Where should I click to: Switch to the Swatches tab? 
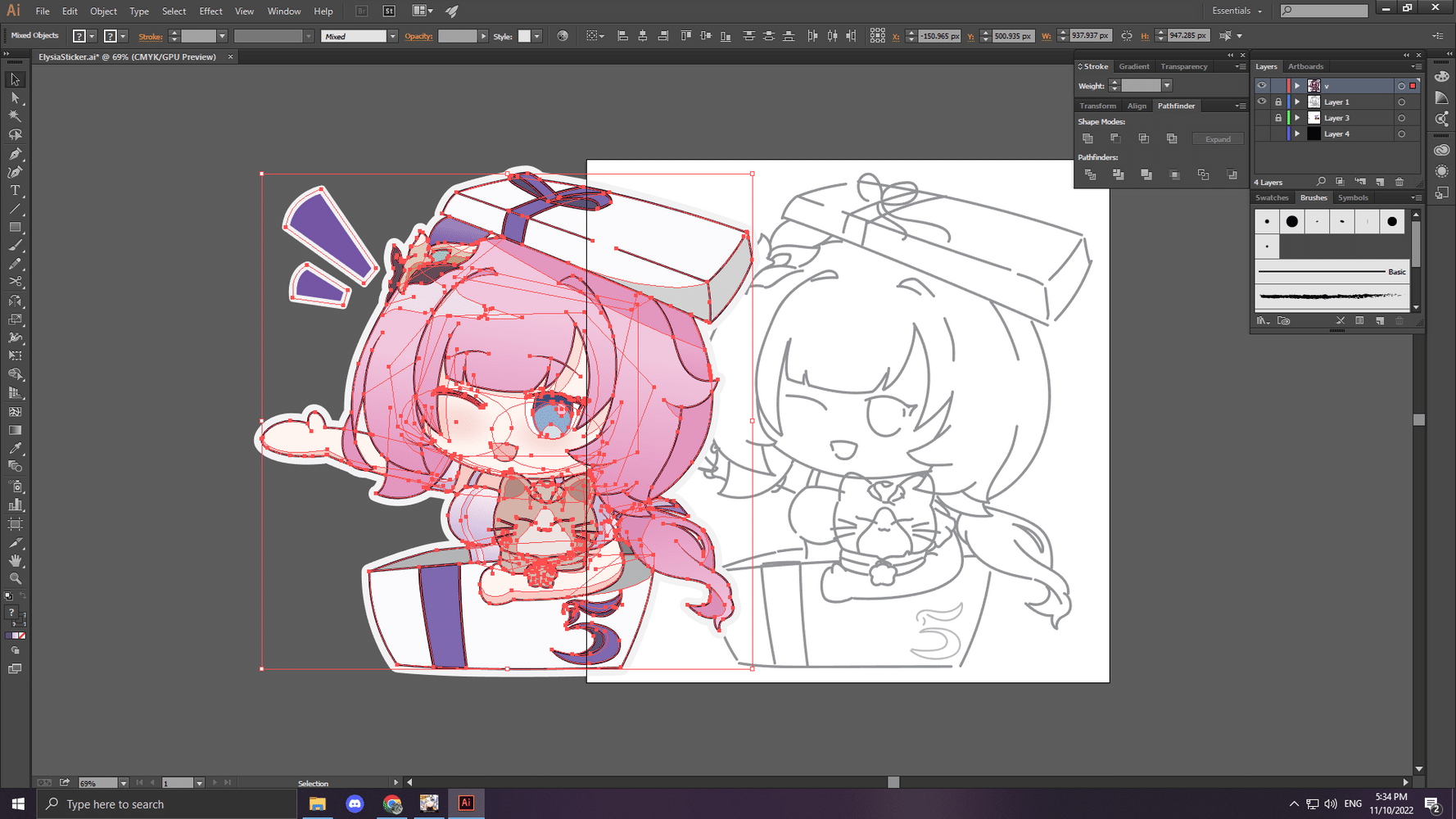coord(1272,197)
